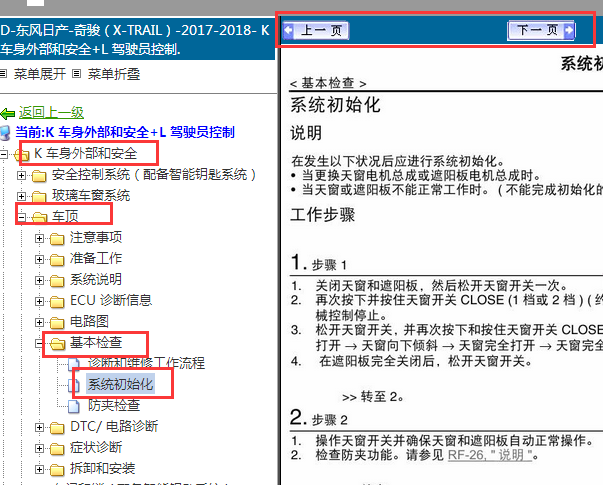This screenshot has width=603, height=485.
Task: Expand the 玻璃车窗系统 node
Action: click(x=22, y=197)
